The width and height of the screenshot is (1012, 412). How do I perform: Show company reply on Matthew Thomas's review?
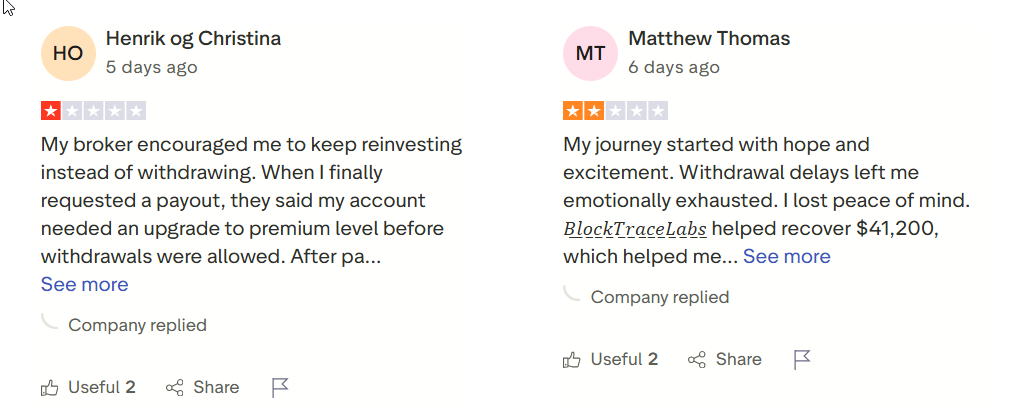pos(659,297)
